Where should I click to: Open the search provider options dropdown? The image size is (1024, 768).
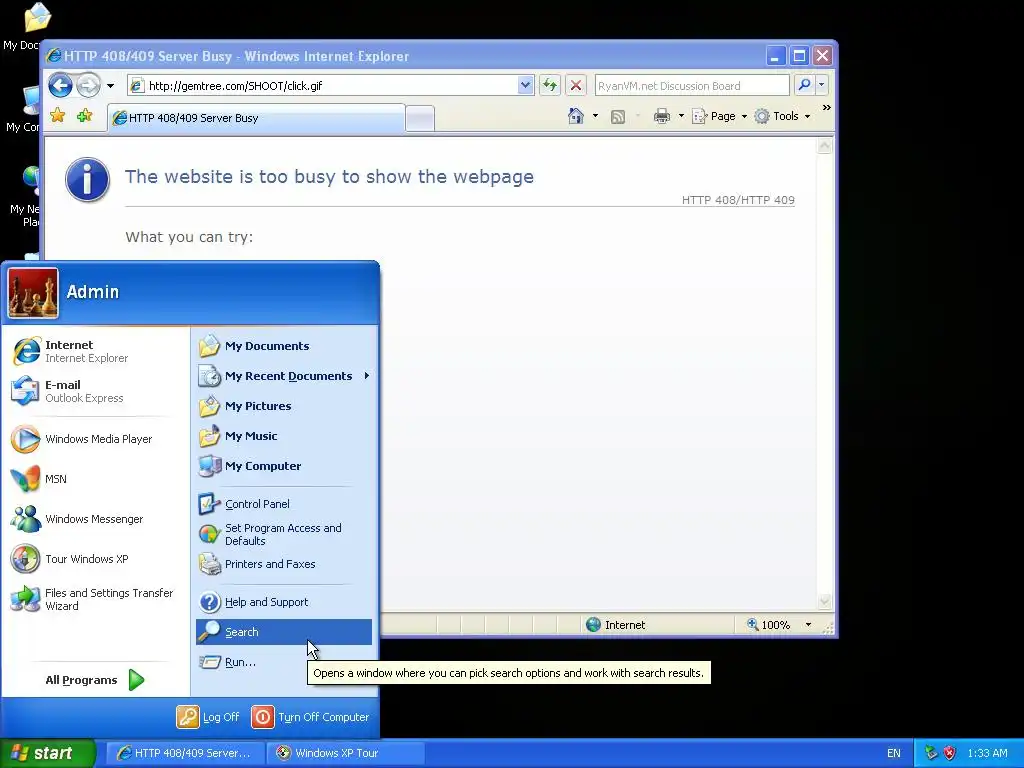point(822,85)
